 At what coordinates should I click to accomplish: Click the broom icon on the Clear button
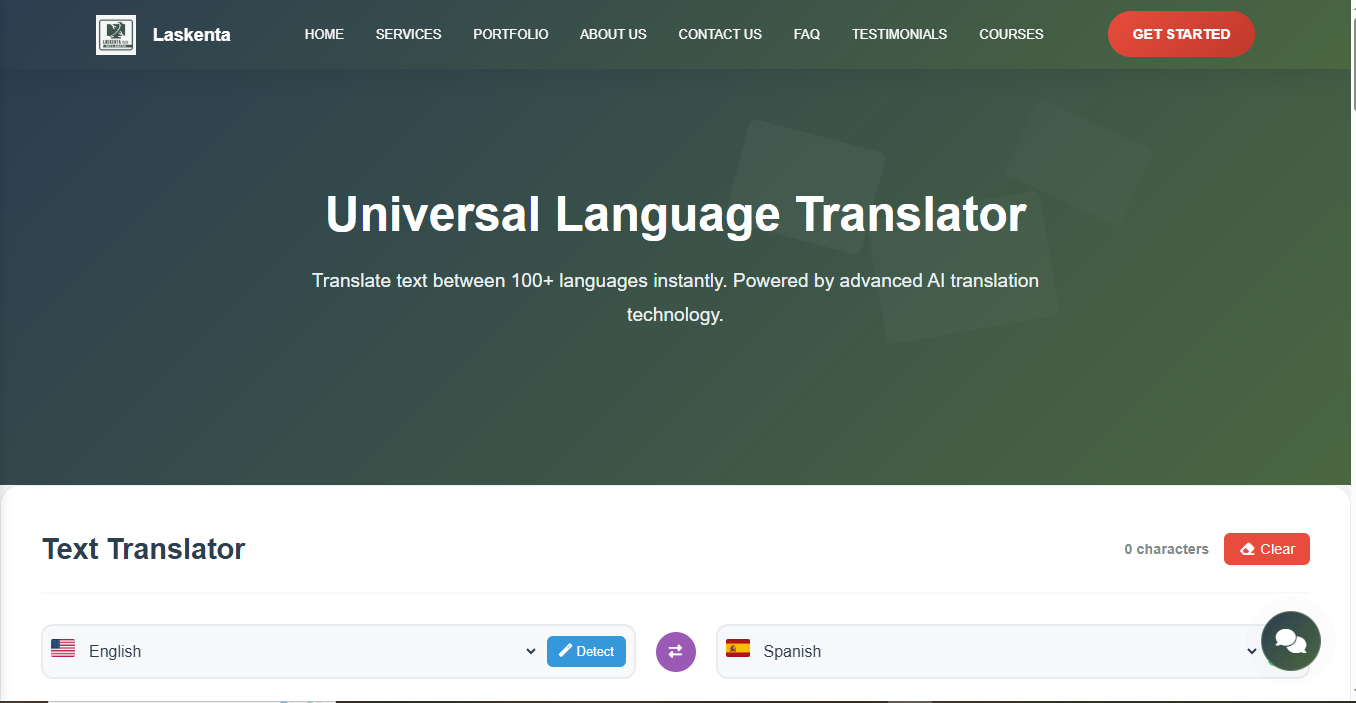pyautogui.click(x=1248, y=548)
